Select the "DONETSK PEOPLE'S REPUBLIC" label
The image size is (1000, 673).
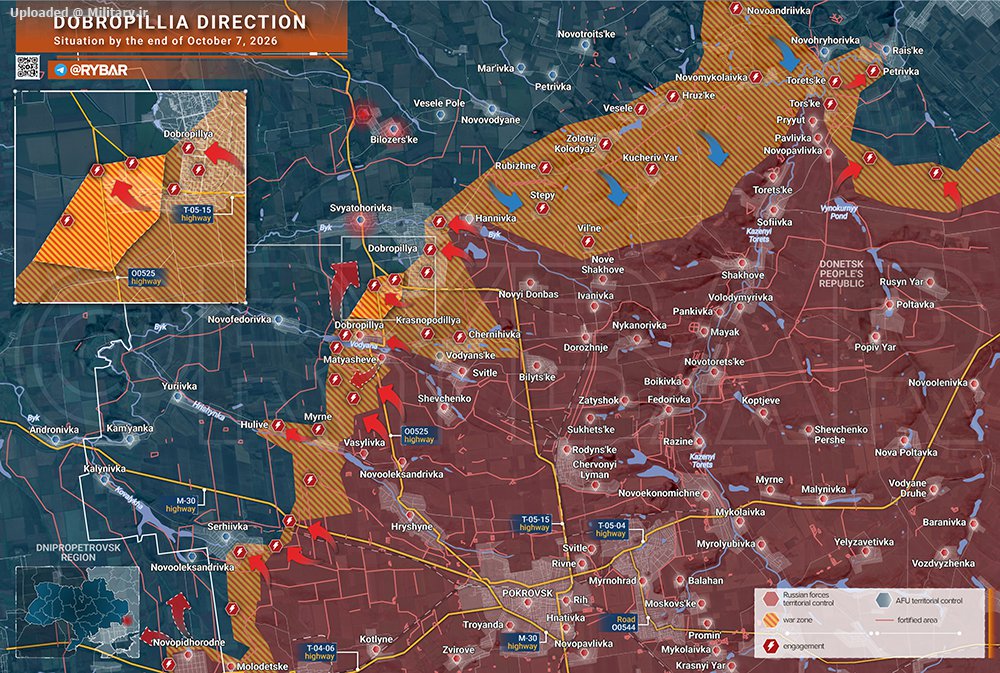[841, 273]
